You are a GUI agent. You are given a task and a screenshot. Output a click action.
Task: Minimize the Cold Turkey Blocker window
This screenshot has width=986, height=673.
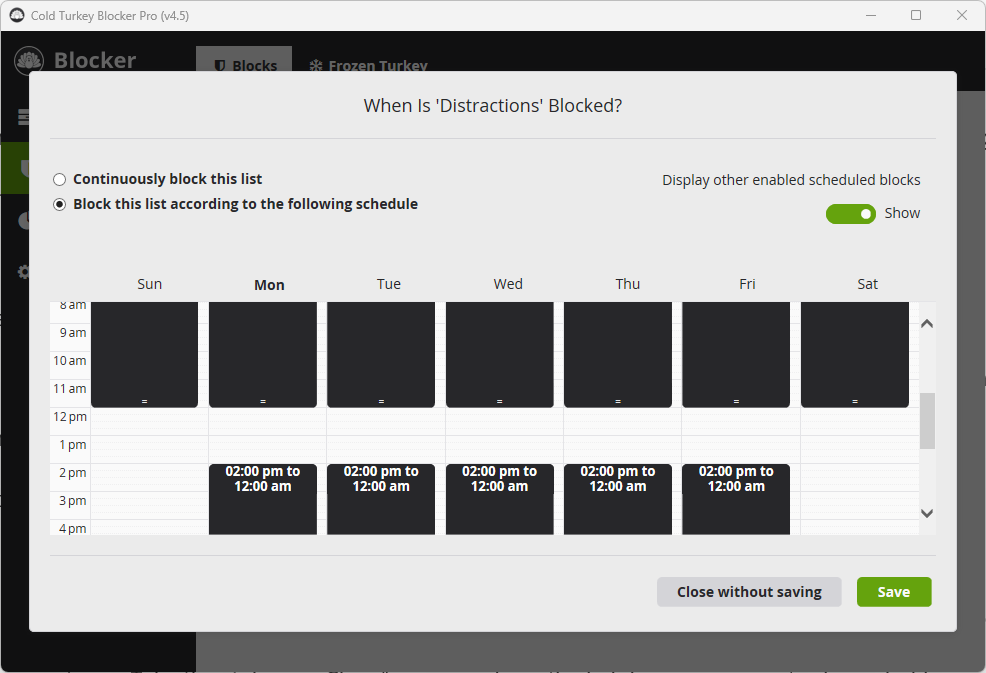[x=871, y=15]
